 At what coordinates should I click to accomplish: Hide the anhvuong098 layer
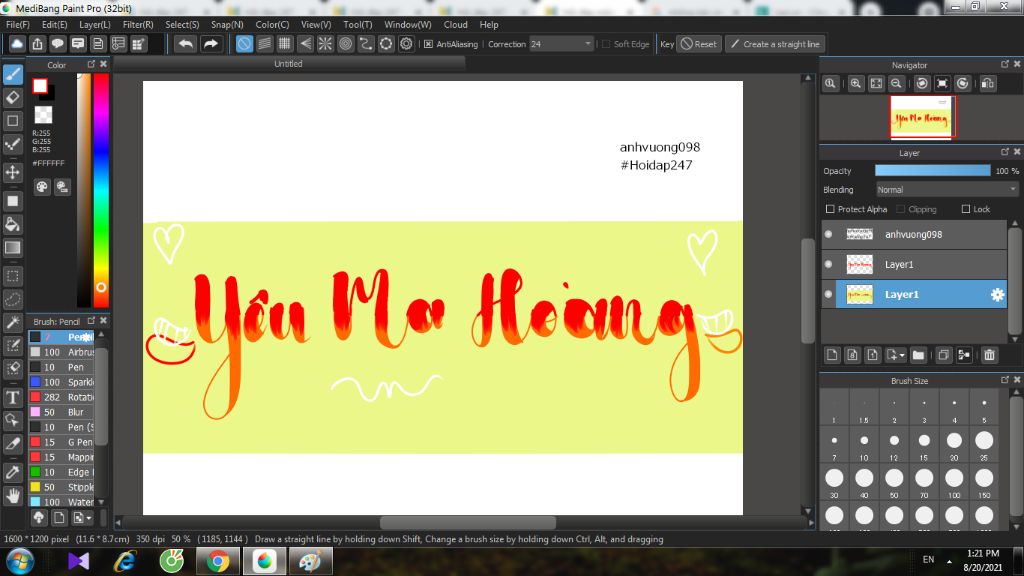(x=829, y=234)
